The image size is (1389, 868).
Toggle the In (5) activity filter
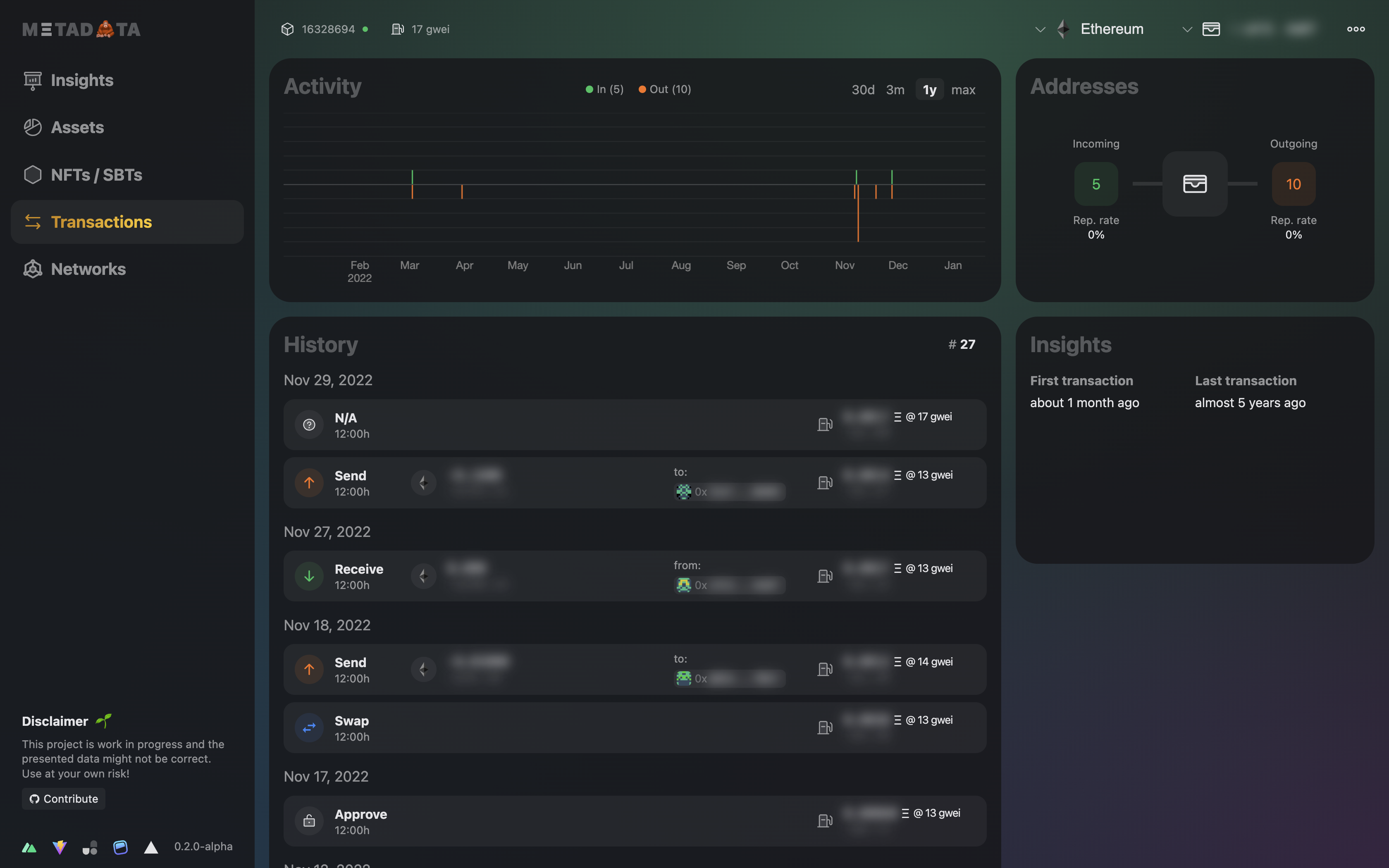[604, 89]
